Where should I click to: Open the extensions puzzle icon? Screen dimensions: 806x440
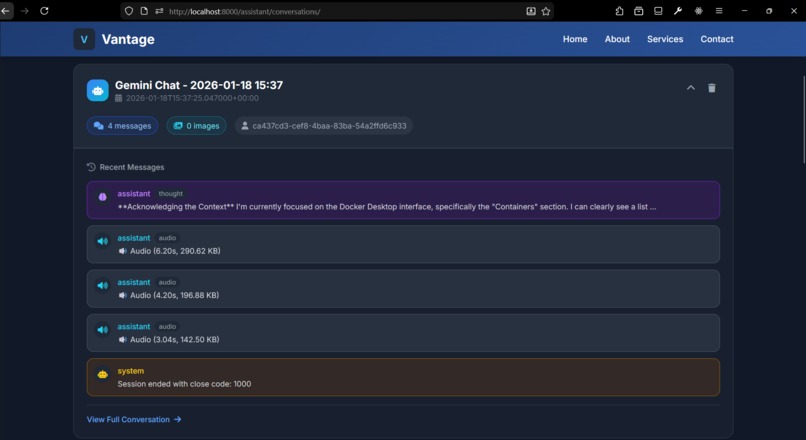(619, 11)
